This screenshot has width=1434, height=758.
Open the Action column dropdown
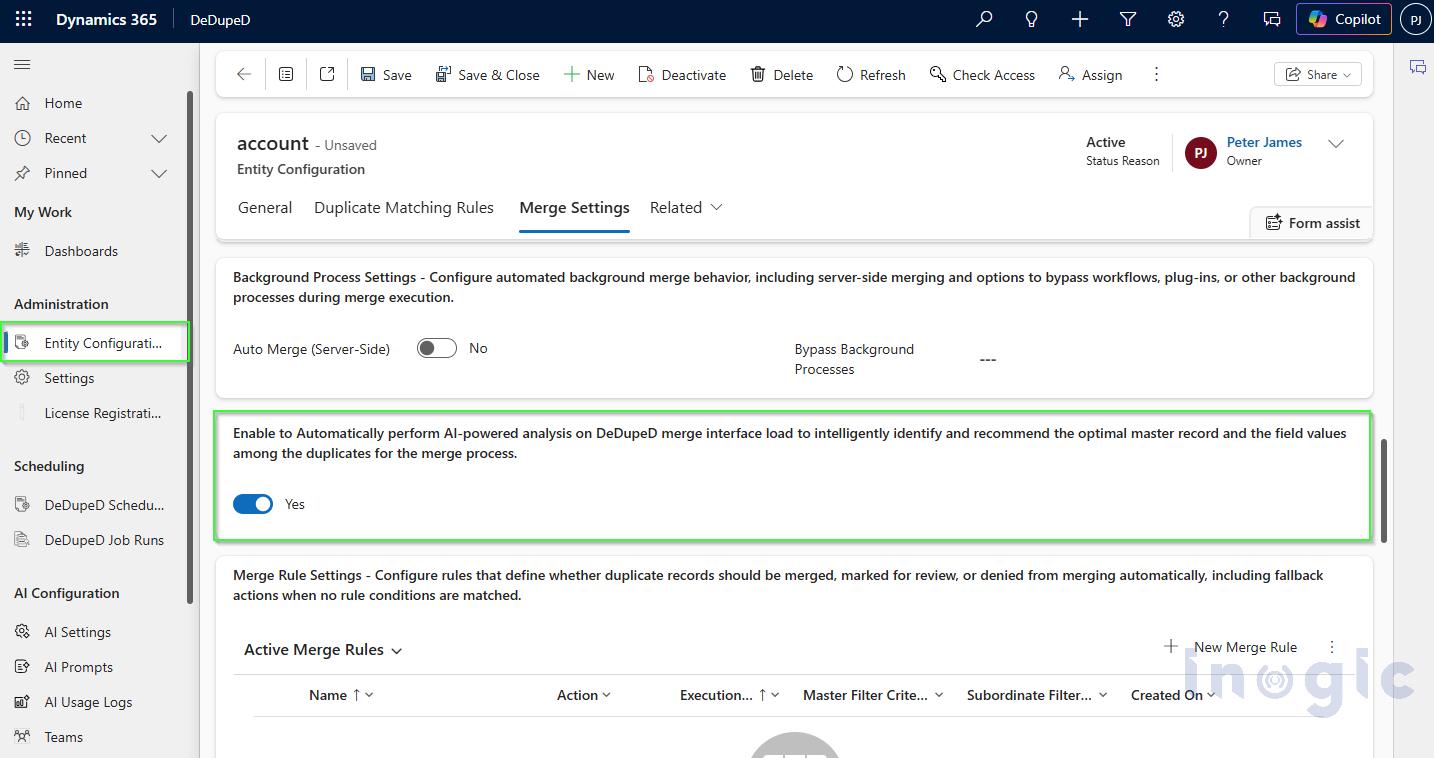pos(584,695)
